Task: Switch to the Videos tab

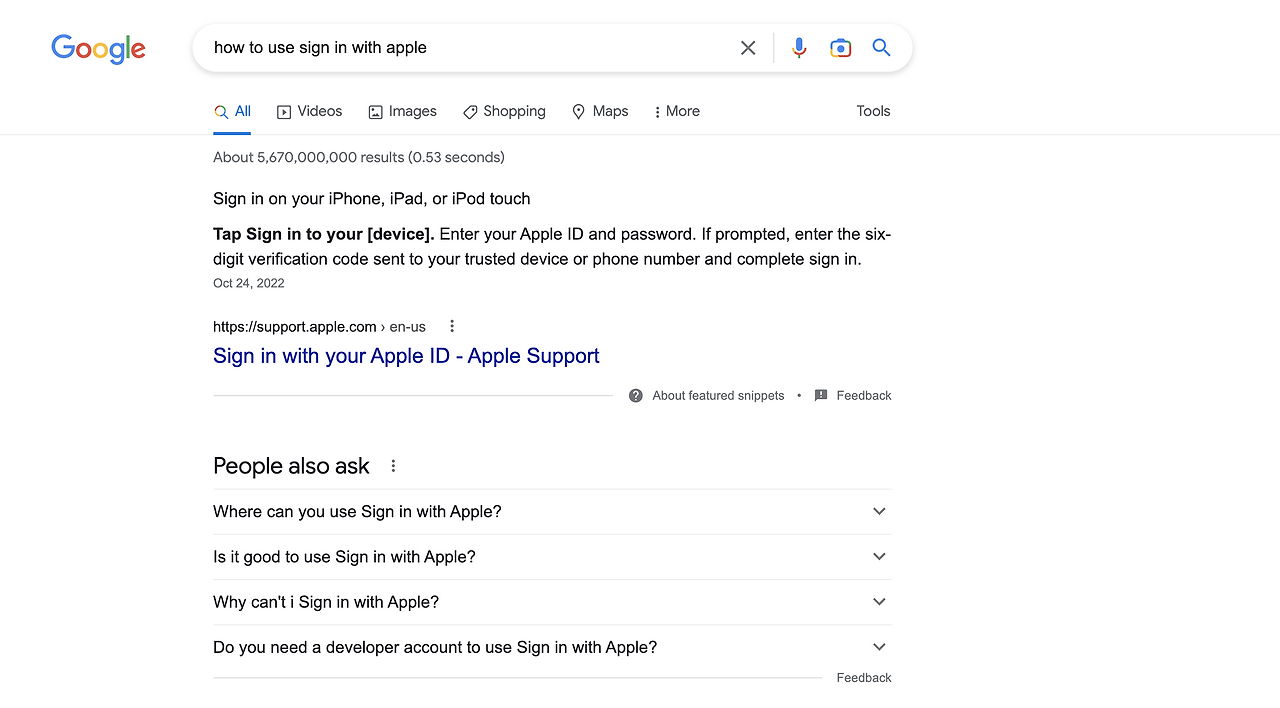Action: (310, 111)
